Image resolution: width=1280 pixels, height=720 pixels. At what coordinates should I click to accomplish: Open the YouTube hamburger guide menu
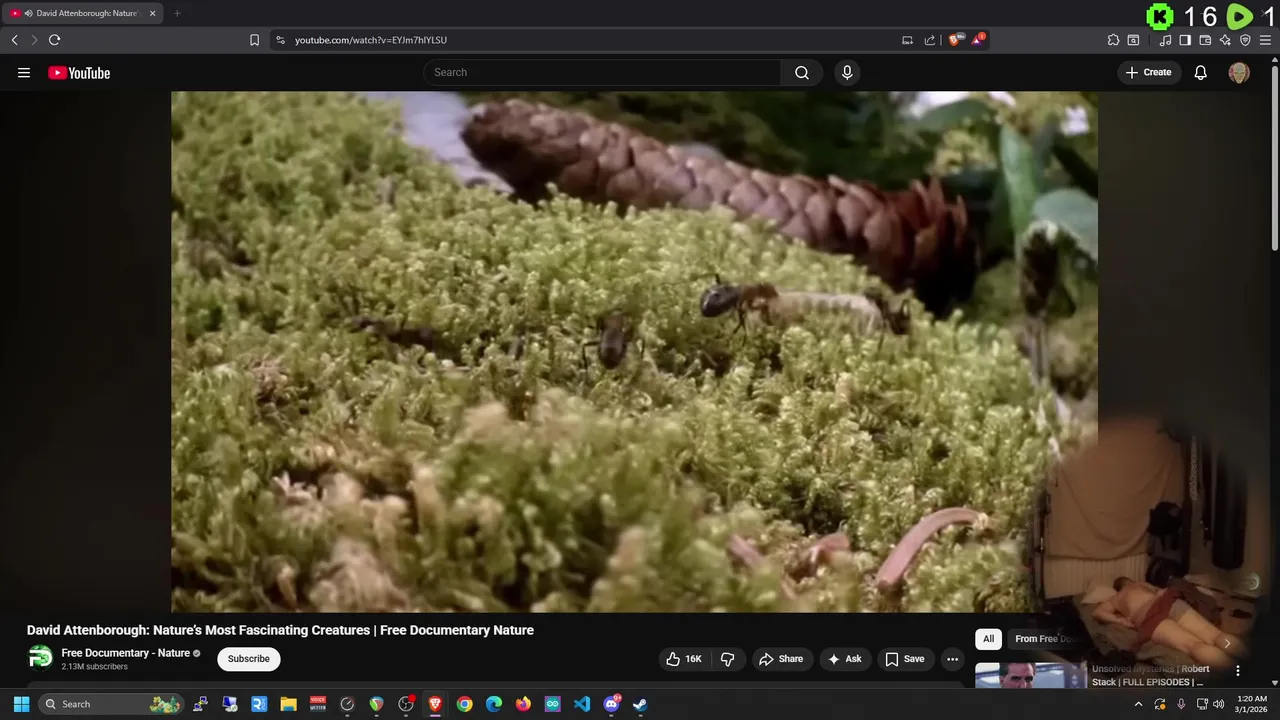(x=24, y=72)
